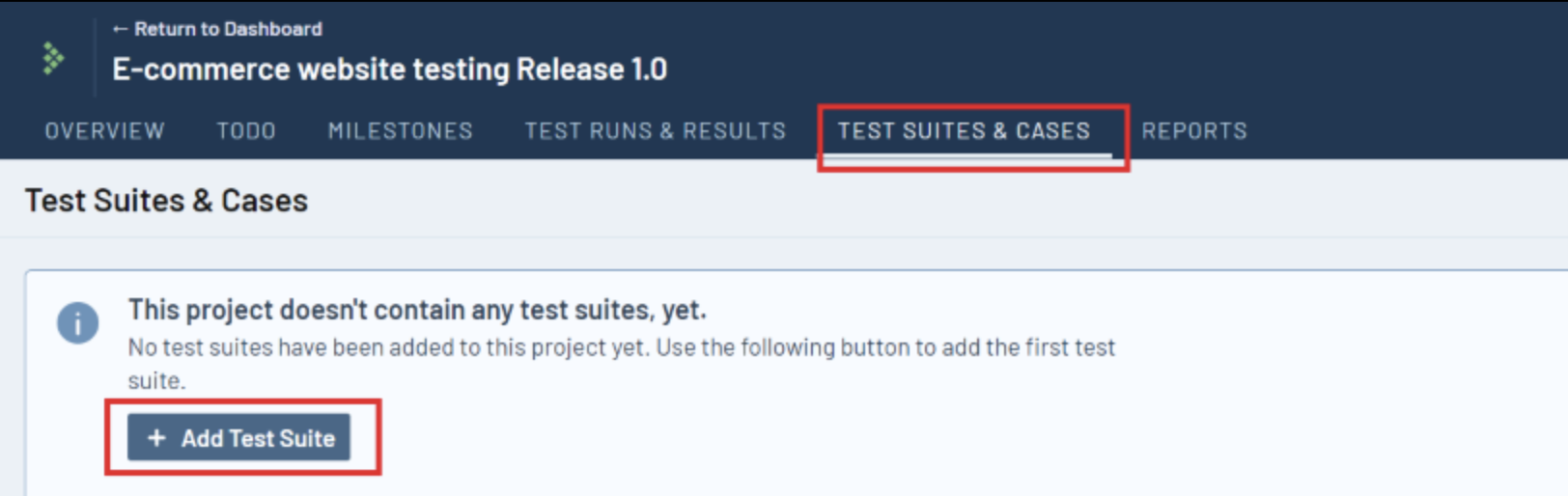Open the Reports tab
Viewport: 1568px width, 496px height.
pyautogui.click(x=1194, y=131)
